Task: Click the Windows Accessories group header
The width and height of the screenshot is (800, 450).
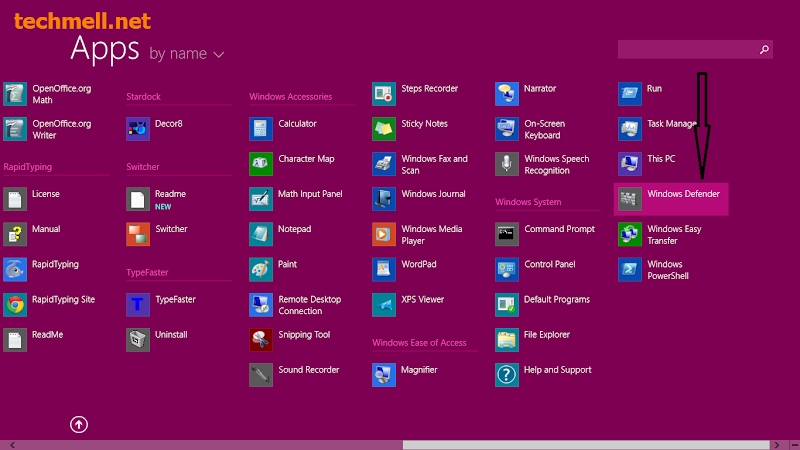Action: (290, 96)
